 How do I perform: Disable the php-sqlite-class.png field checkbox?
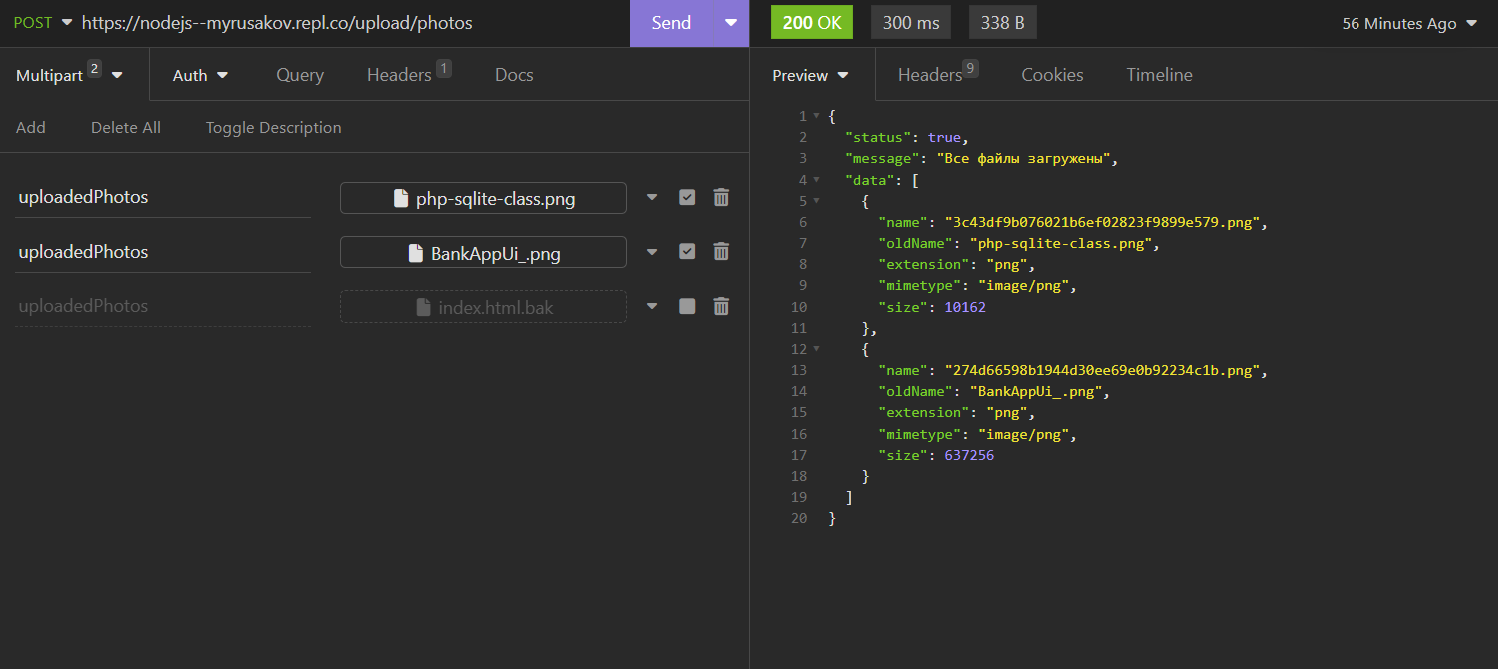pyautogui.click(x=687, y=197)
